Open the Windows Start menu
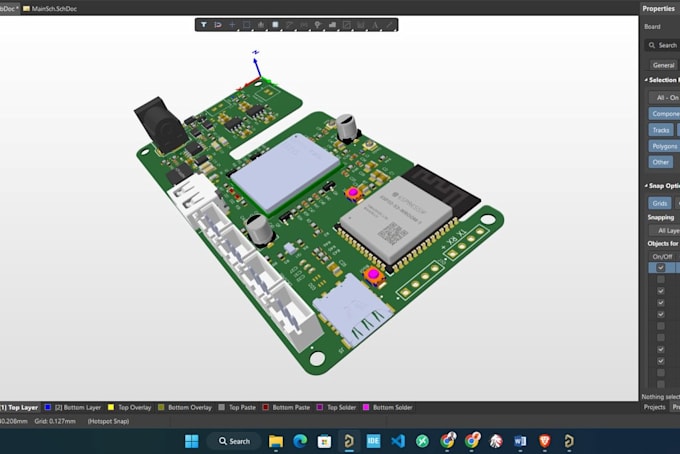680x454 pixels. (191, 441)
